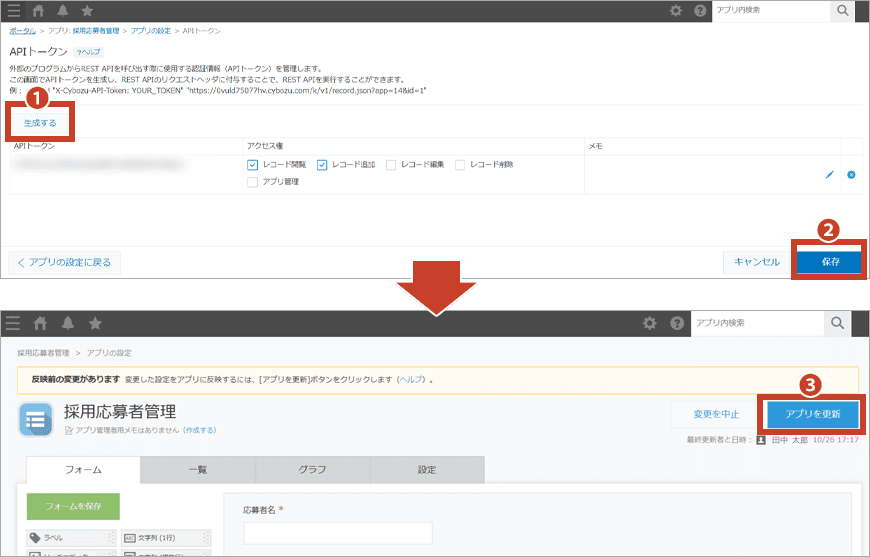Open the グラフ tab
This screenshot has height=557, width=870.
coord(312,469)
